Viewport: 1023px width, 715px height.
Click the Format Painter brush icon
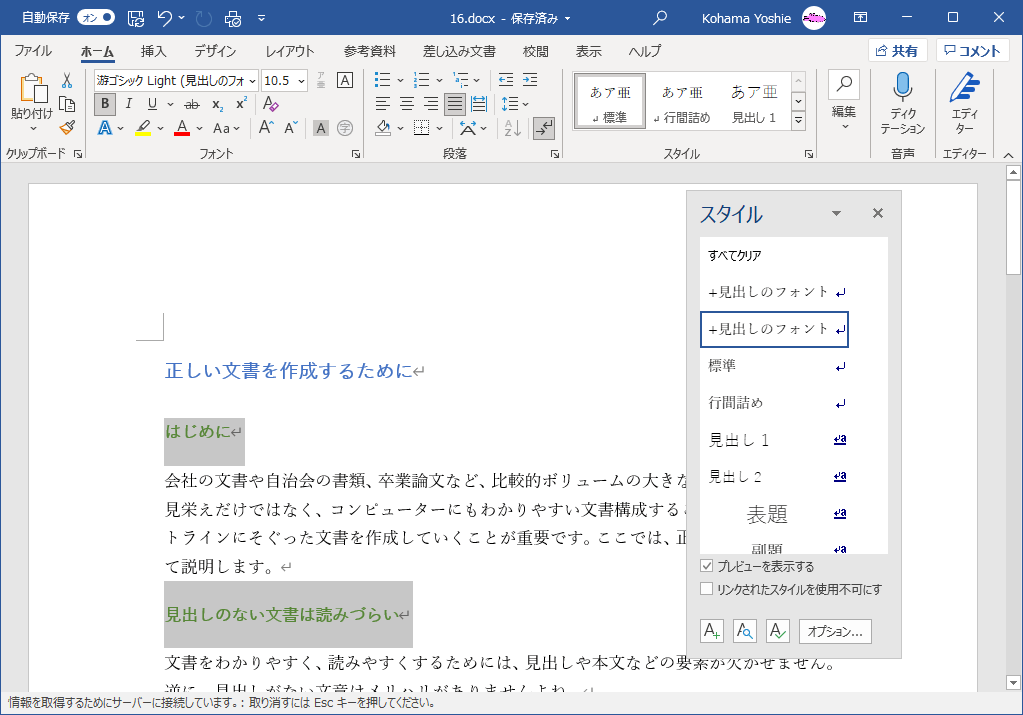pyautogui.click(x=67, y=127)
